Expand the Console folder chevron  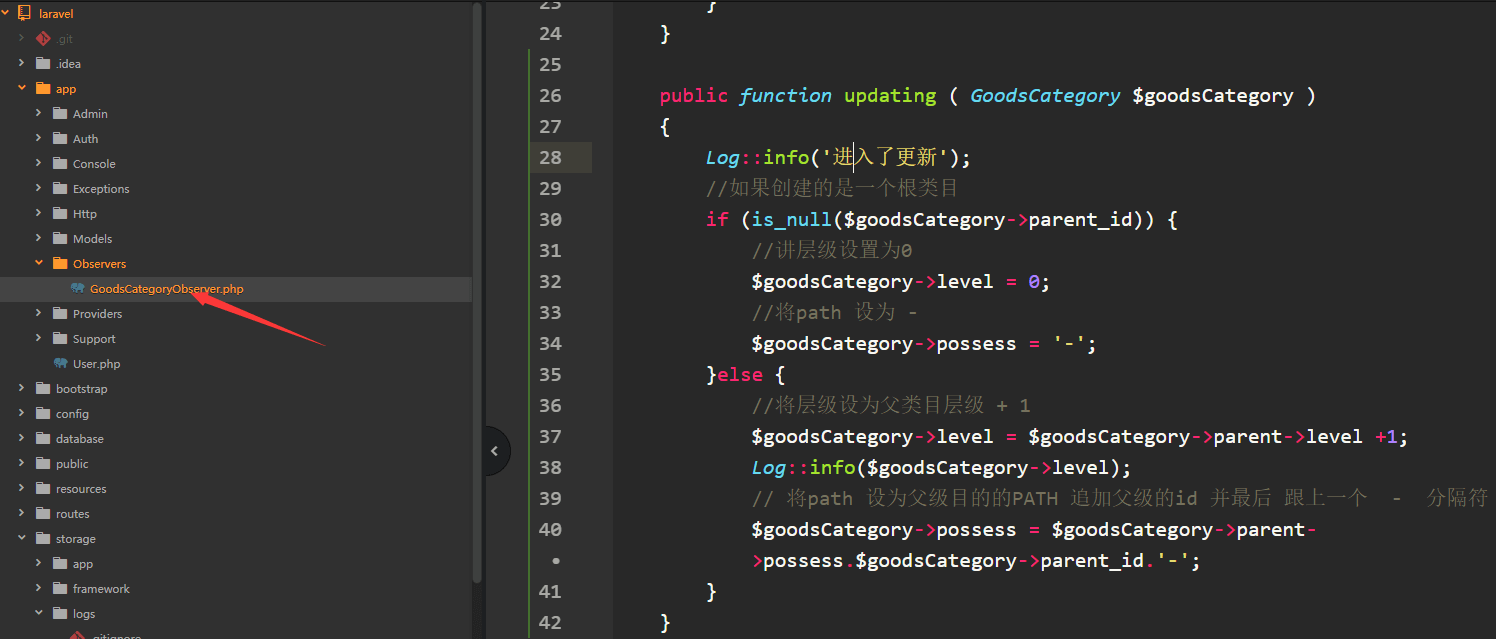(38, 163)
